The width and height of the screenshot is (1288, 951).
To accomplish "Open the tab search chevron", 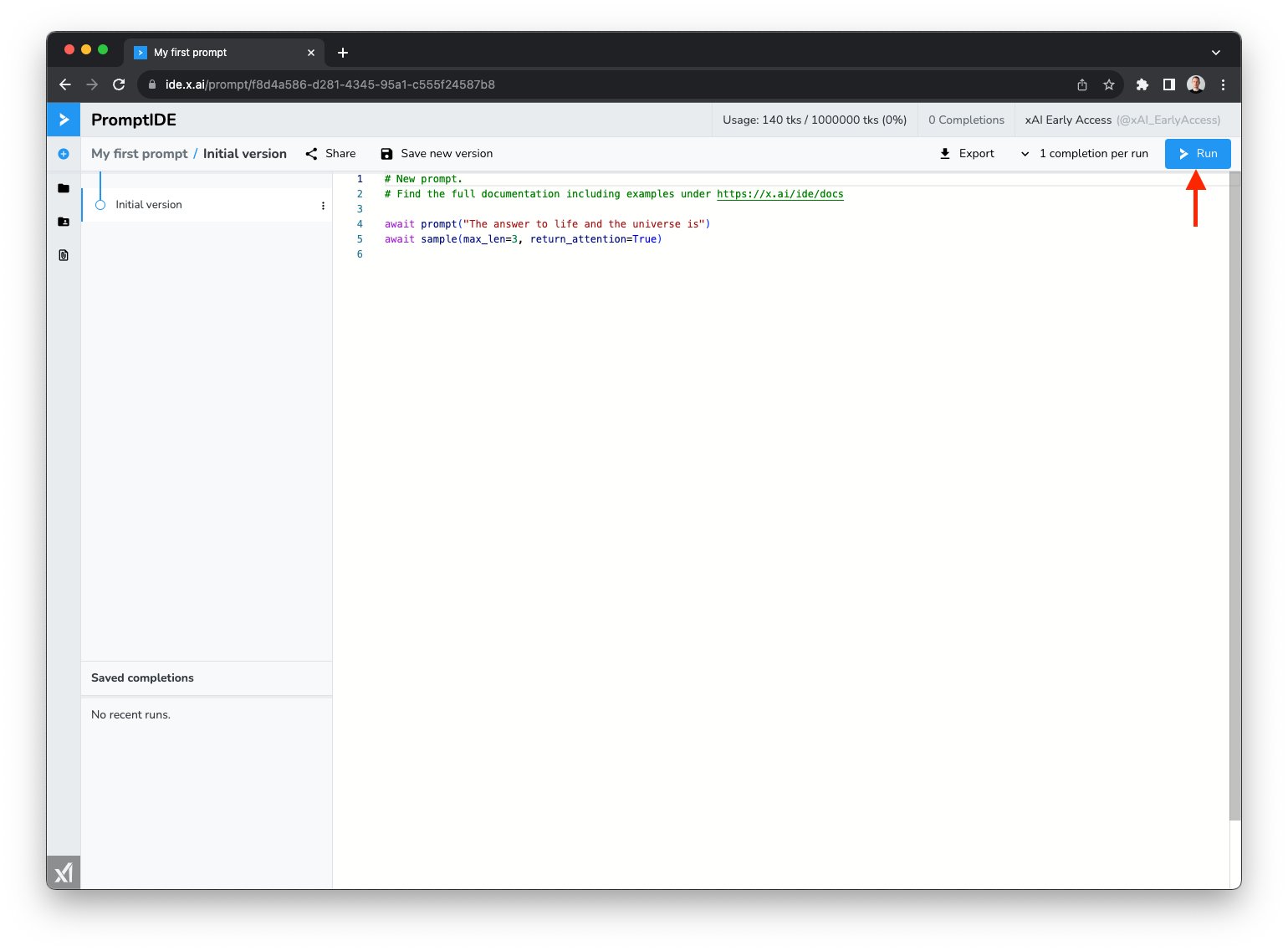I will 1216,53.
